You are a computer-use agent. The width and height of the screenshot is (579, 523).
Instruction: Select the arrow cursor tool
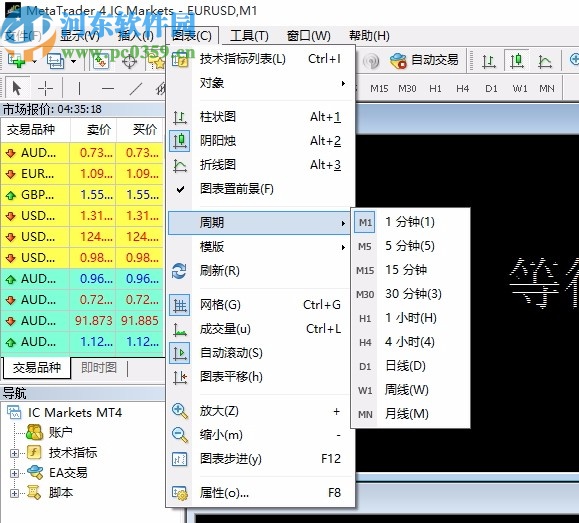click(x=16, y=88)
